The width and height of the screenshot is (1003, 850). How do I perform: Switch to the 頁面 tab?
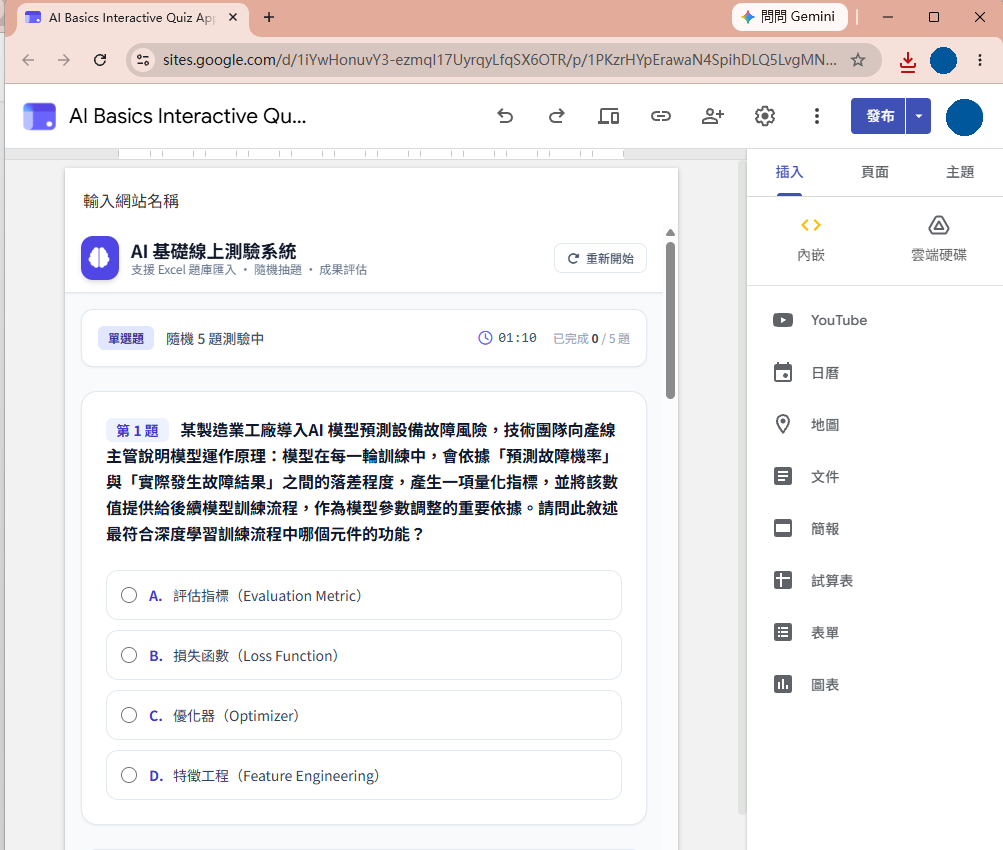coord(874,172)
